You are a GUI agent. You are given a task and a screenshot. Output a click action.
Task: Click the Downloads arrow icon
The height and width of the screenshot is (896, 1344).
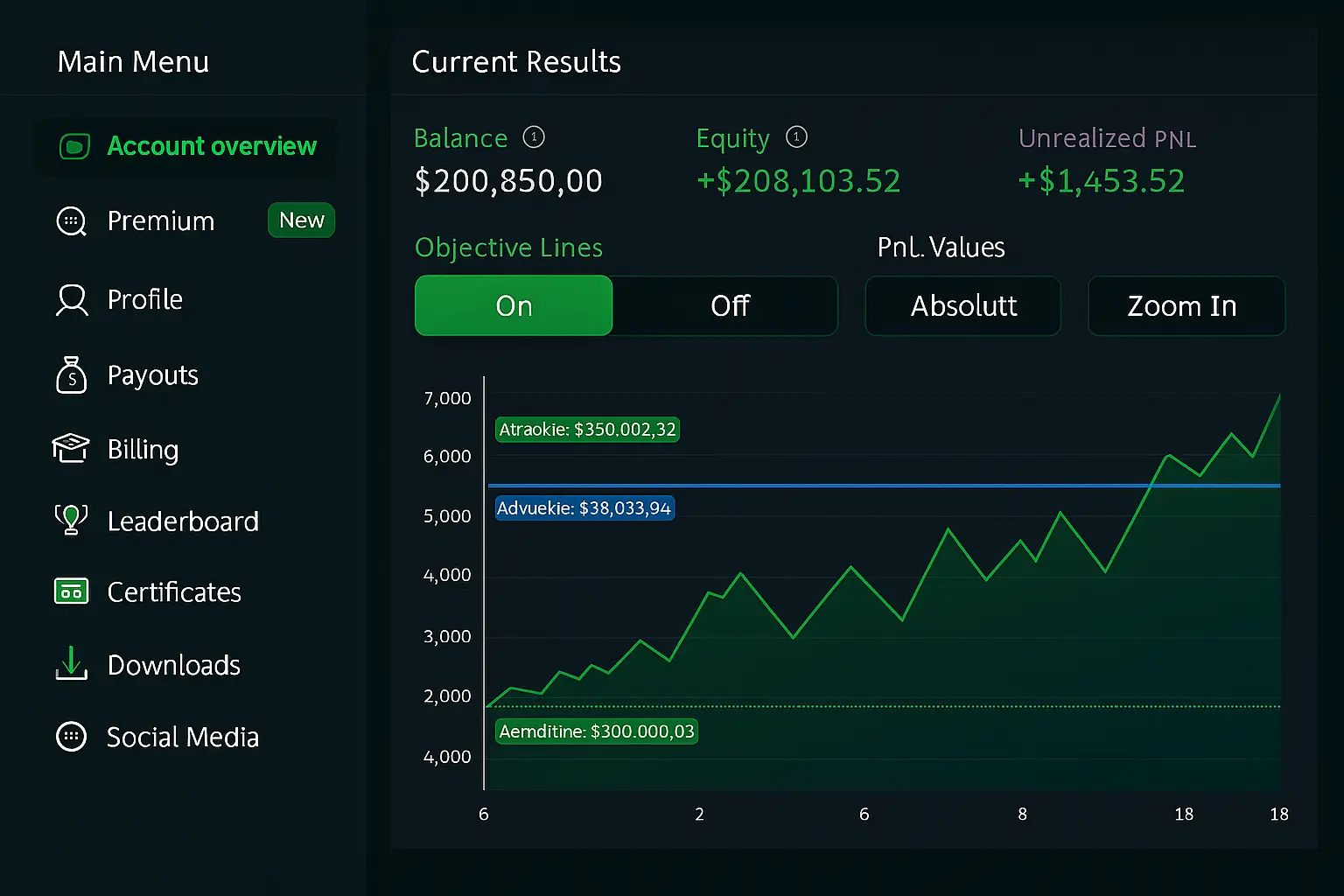point(71,664)
